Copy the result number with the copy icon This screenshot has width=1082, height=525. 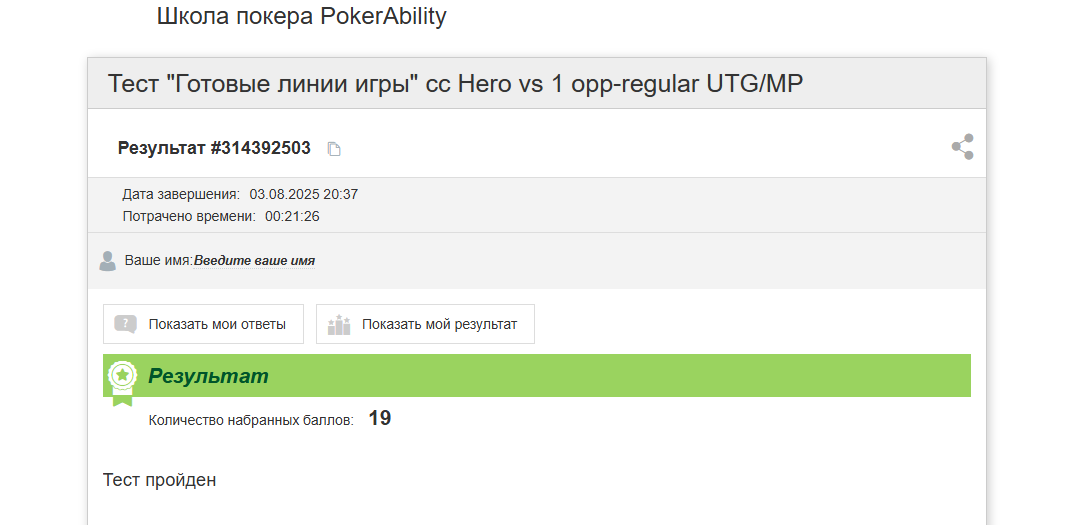334,149
